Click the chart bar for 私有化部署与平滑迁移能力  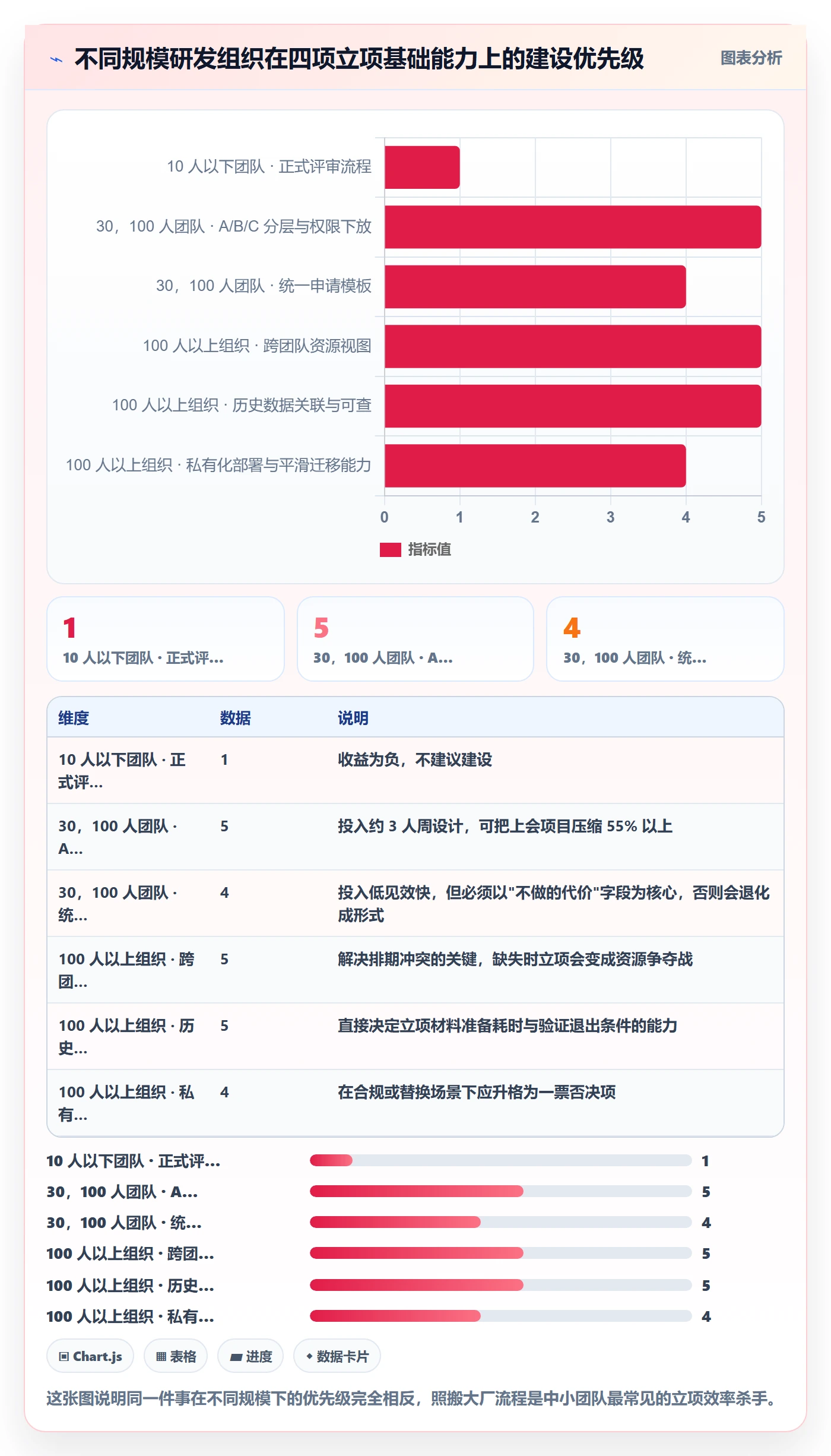coord(535,466)
